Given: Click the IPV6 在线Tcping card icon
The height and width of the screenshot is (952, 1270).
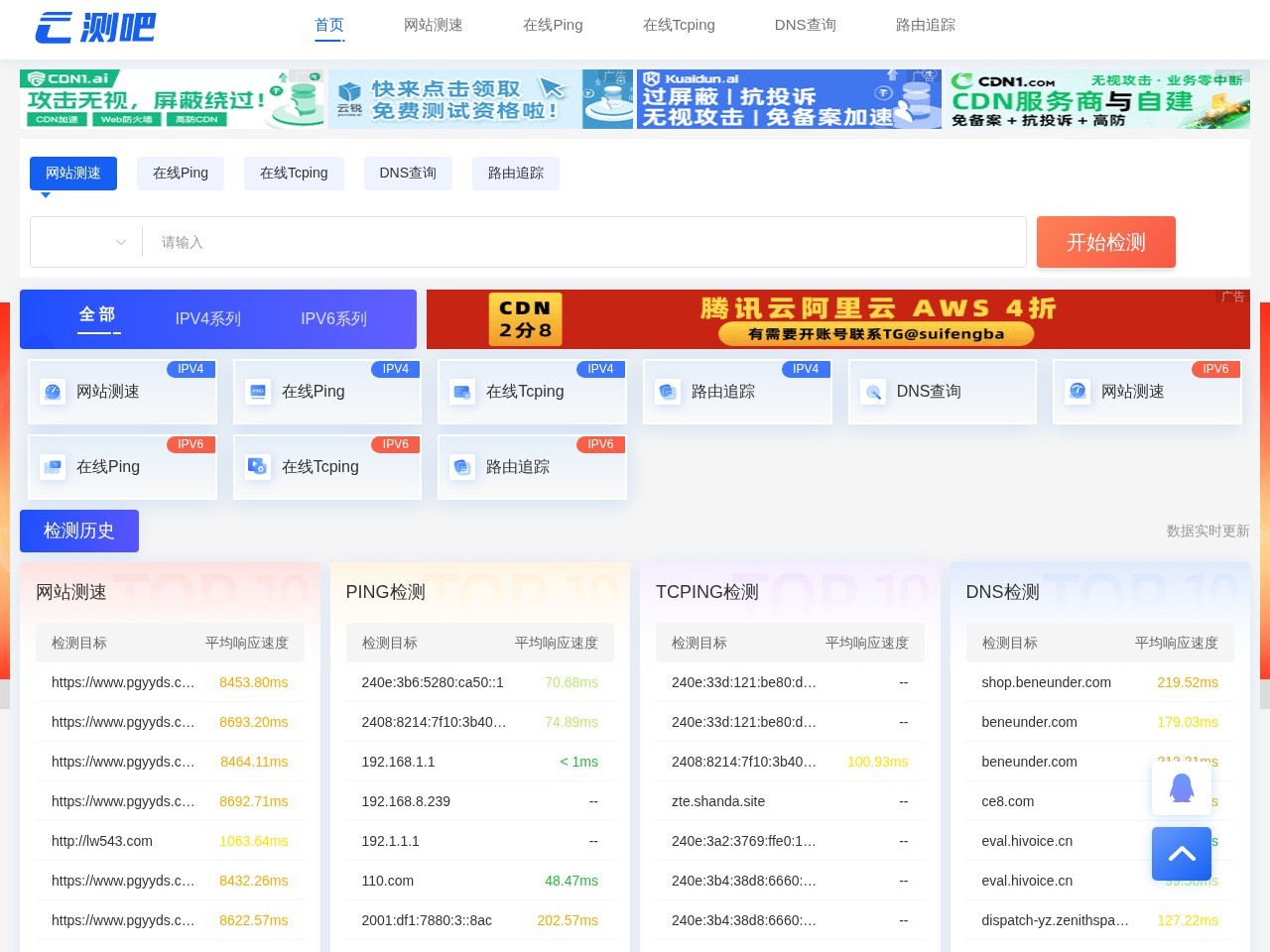Looking at the screenshot, I should tap(258, 467).
